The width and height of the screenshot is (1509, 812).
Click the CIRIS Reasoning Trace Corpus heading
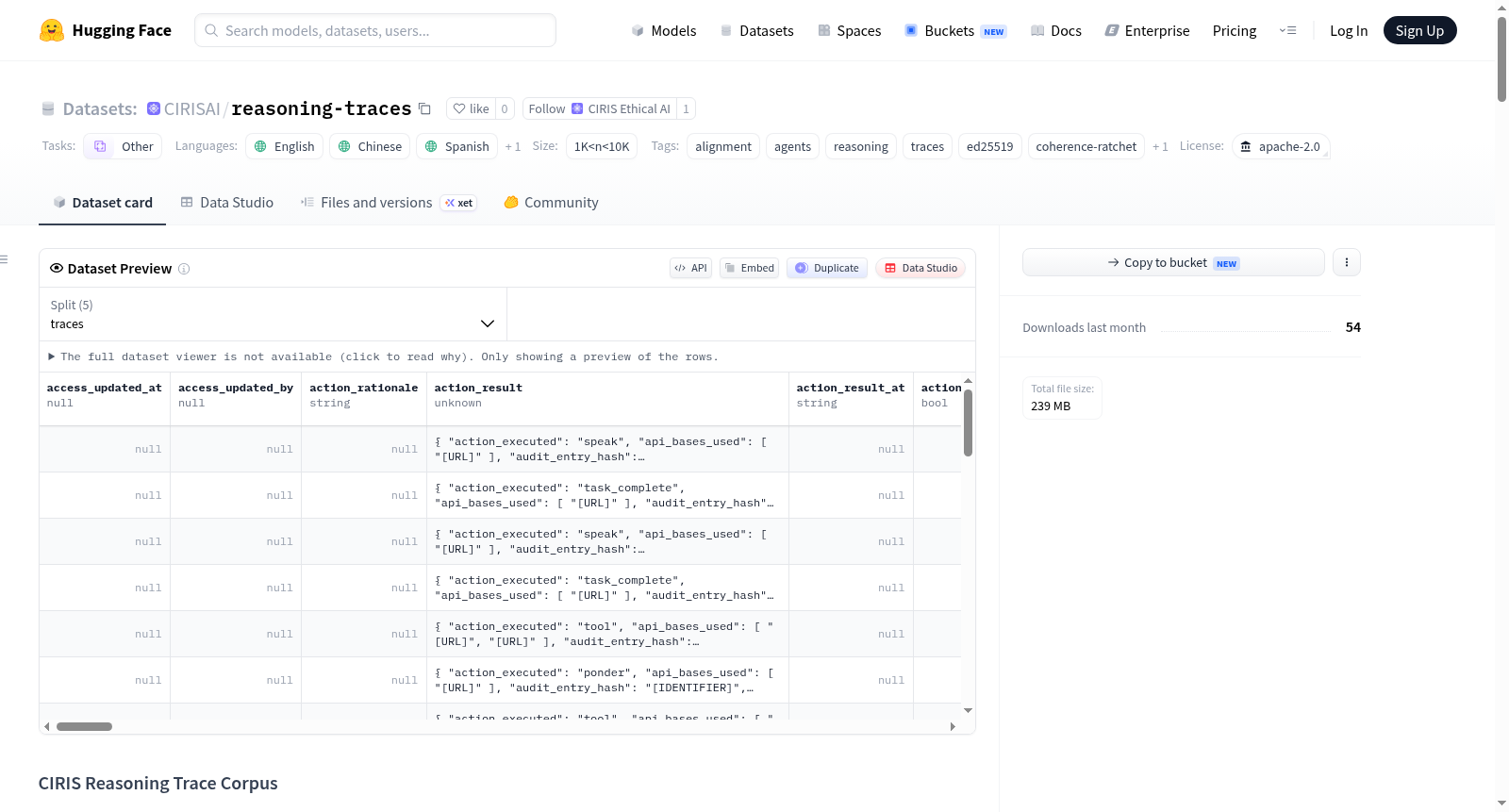158,784
